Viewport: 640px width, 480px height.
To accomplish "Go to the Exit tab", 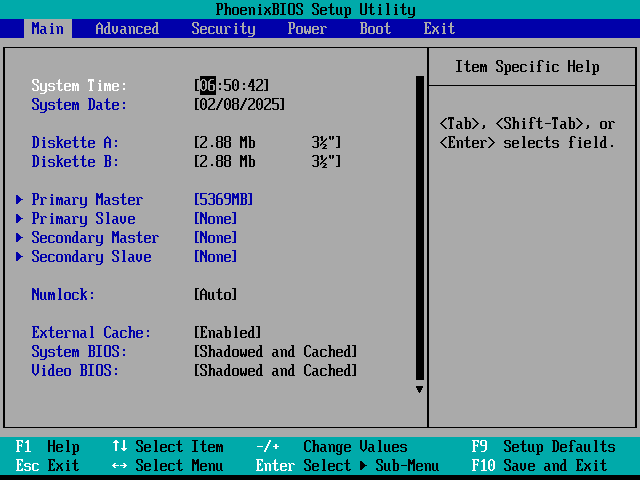I will tap(439, 29).
